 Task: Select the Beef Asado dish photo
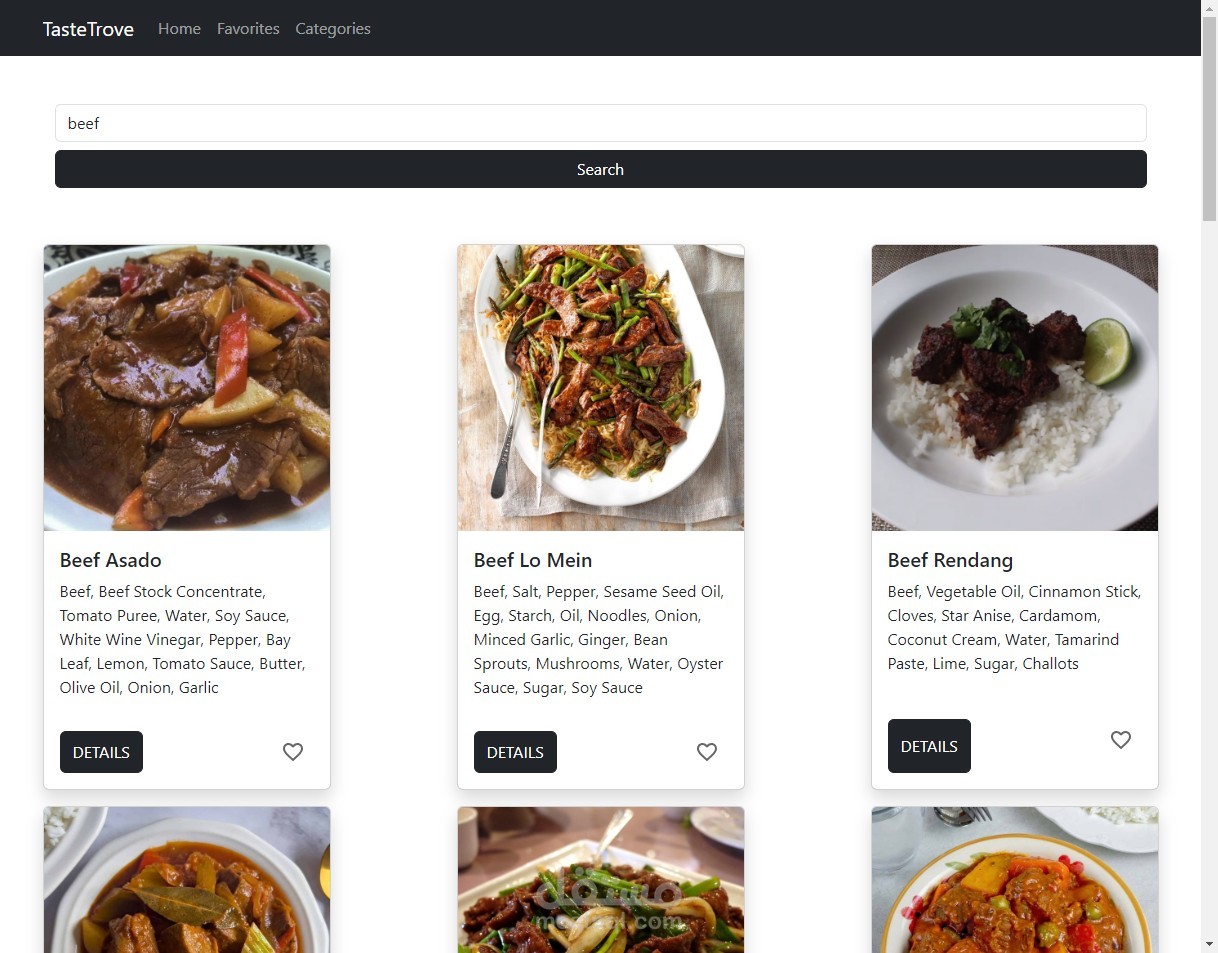(187, 388)
